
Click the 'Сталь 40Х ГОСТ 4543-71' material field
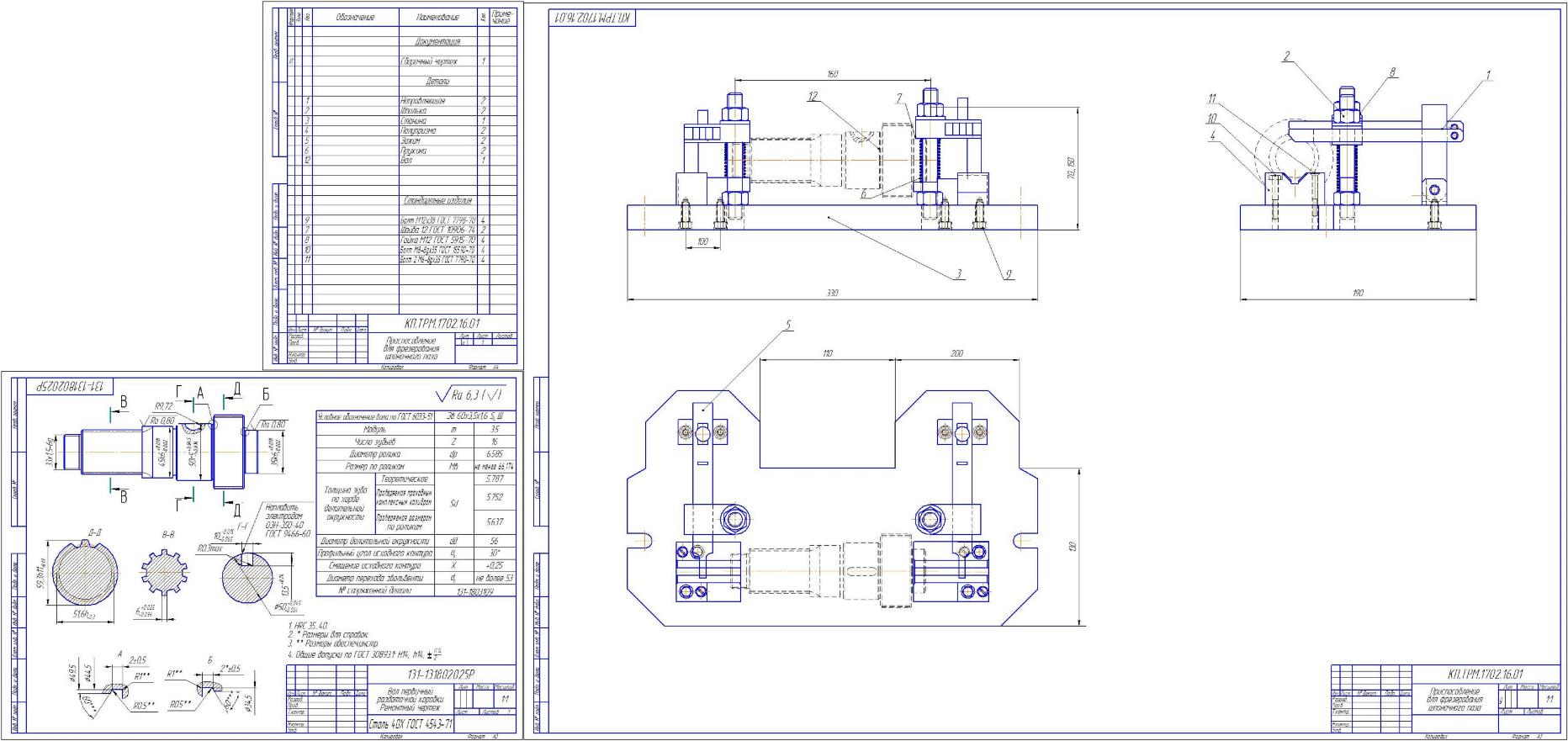pos(412,724)
